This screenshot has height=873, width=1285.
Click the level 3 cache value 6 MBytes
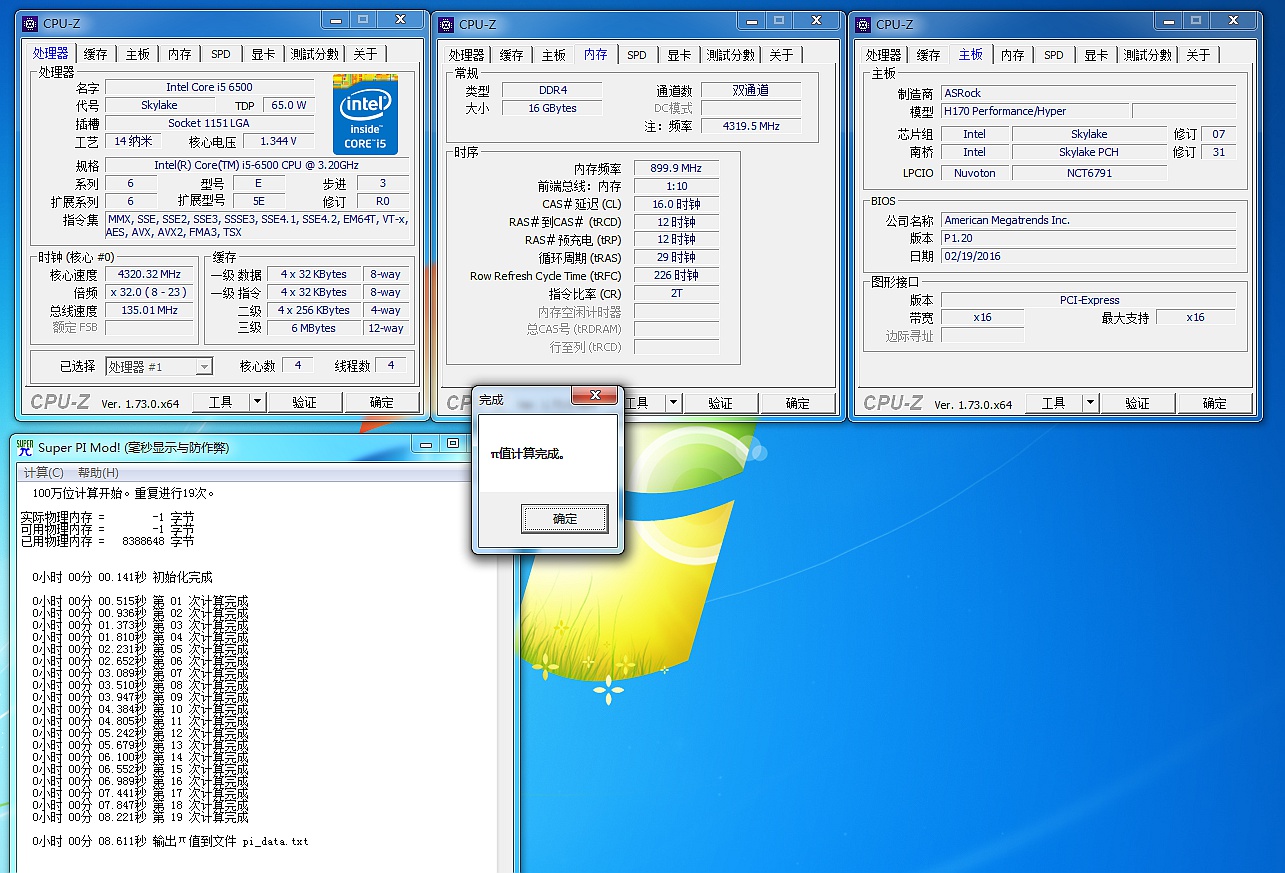pyautogui.click(x=314, y=328)
